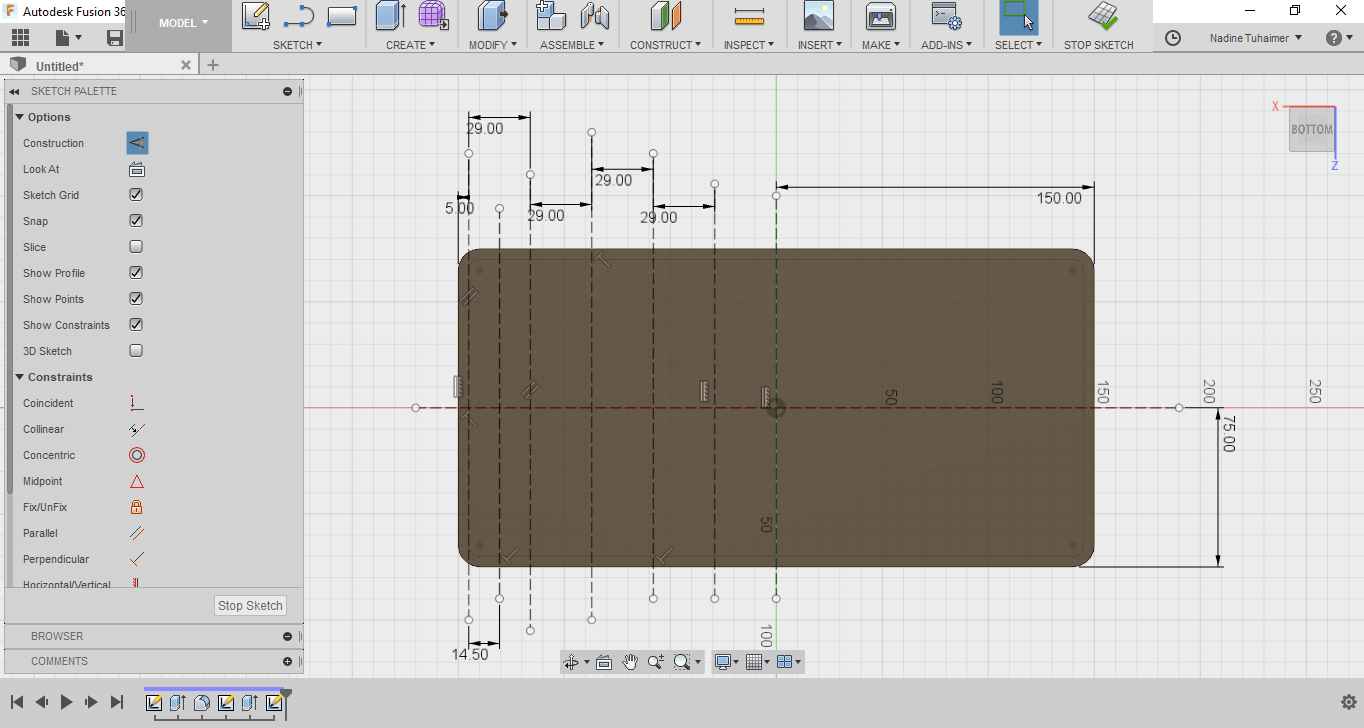Select the Line tool in the Sketch toolbar
This screenshot has width=1364, height=728.
(299, 15)
